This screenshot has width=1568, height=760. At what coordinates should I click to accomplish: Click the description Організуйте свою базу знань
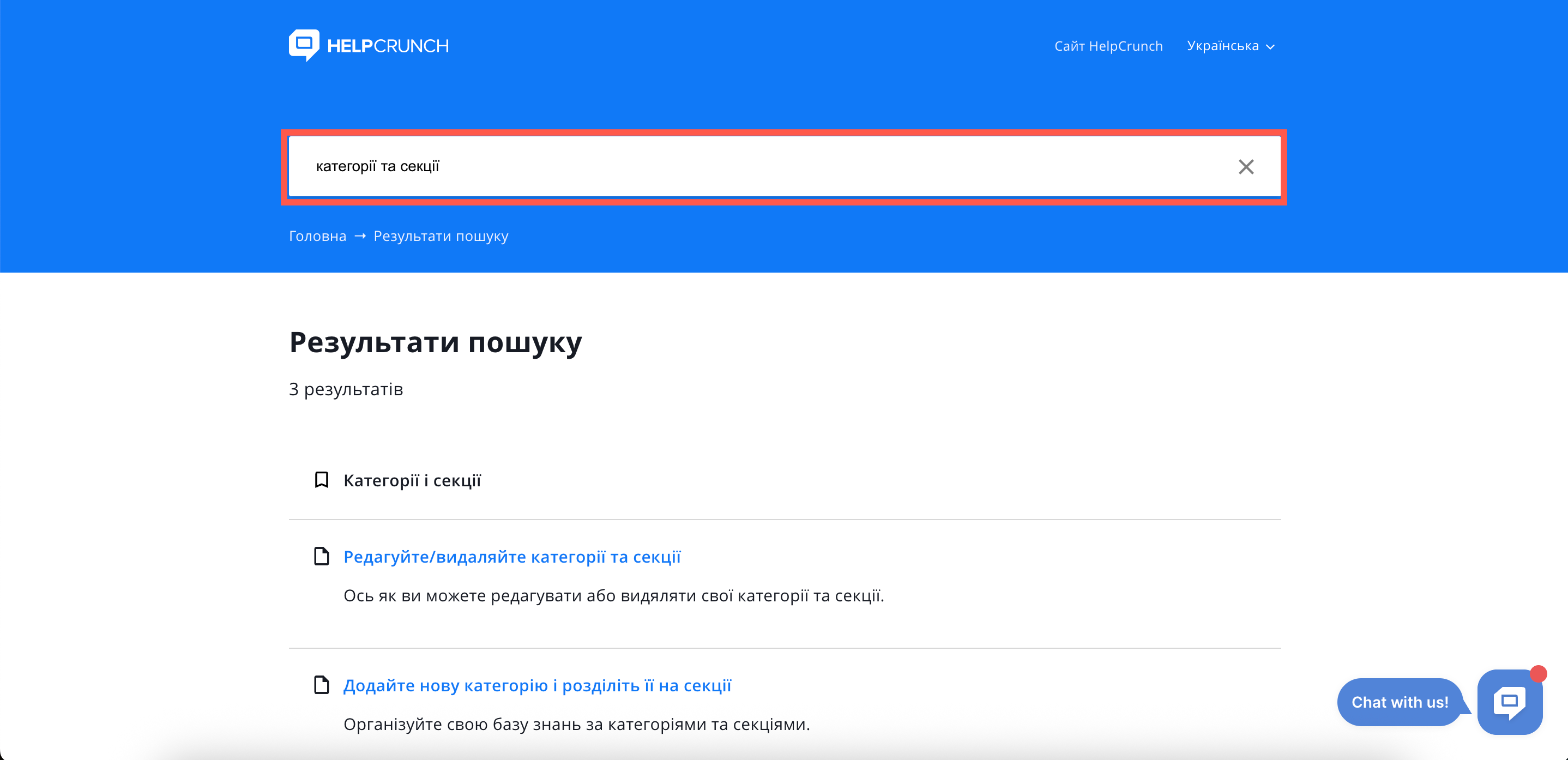tap(576, 725)
